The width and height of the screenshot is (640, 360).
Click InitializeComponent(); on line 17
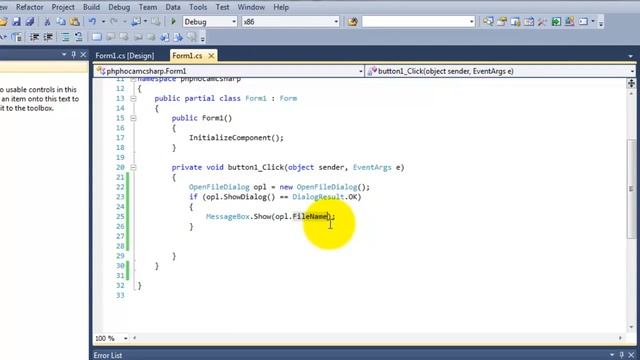tap(236, 138)
